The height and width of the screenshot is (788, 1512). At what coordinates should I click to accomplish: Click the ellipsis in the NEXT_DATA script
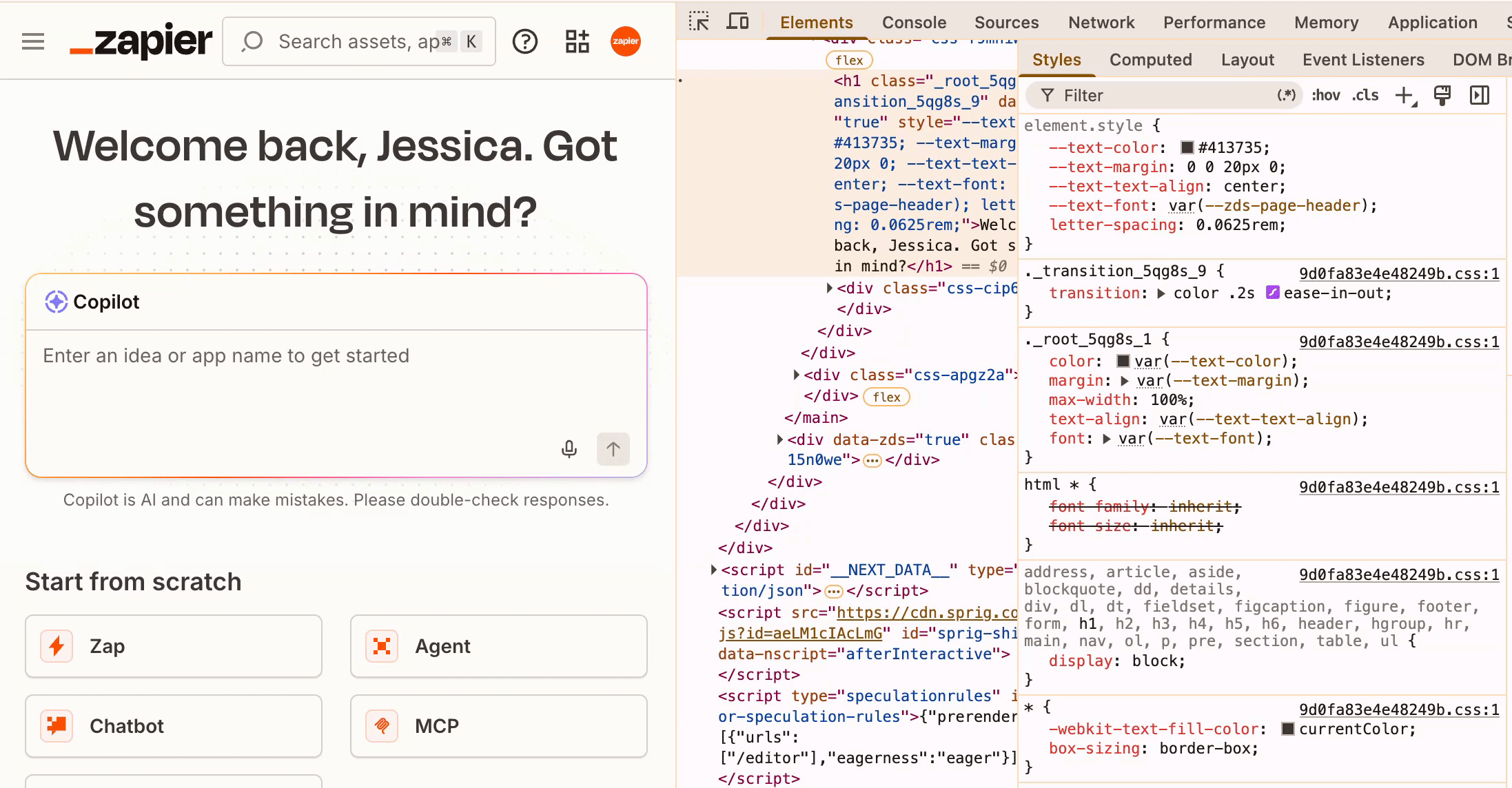[834, 591]
